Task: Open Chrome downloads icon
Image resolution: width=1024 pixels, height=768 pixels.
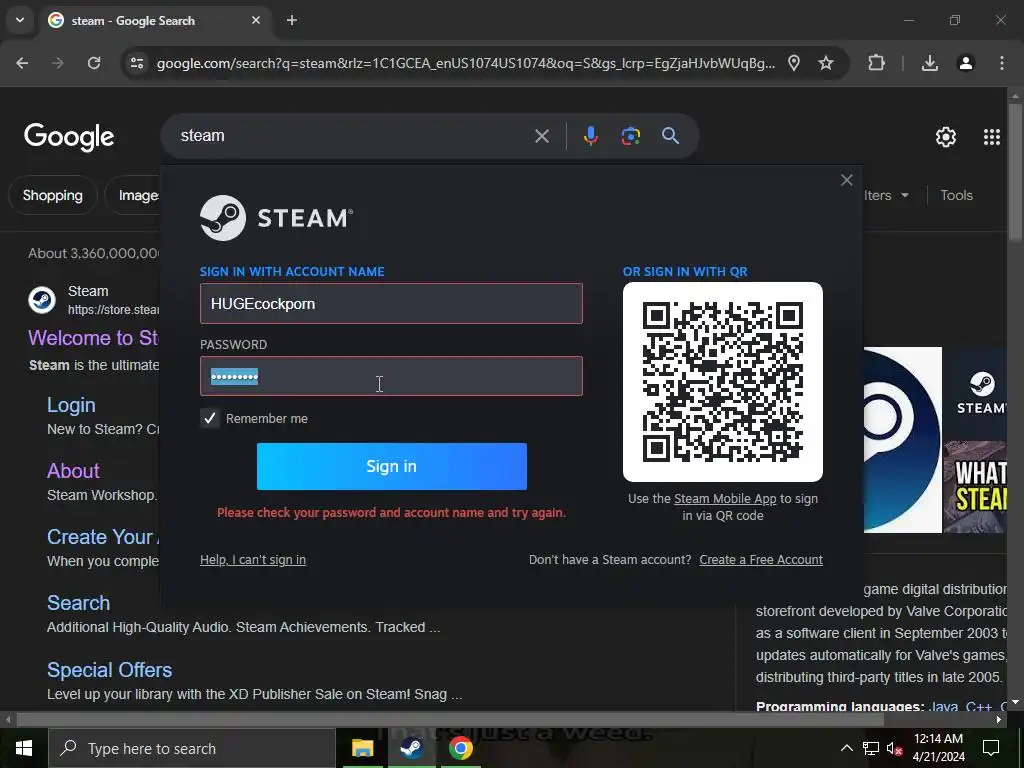Action: pyautogui.click(x=929, y=63)
